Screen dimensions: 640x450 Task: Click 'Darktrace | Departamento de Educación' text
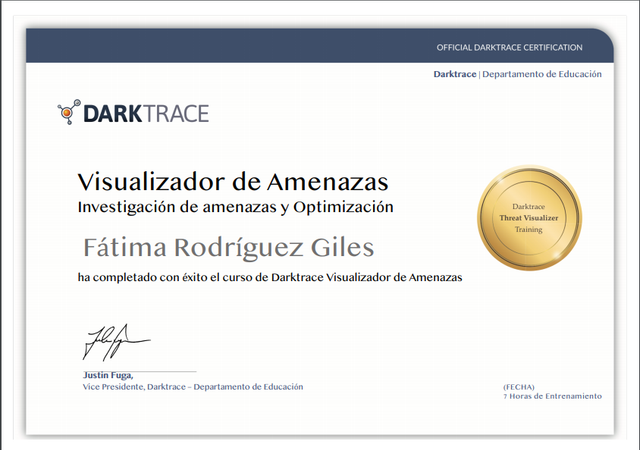pos(518,74)
